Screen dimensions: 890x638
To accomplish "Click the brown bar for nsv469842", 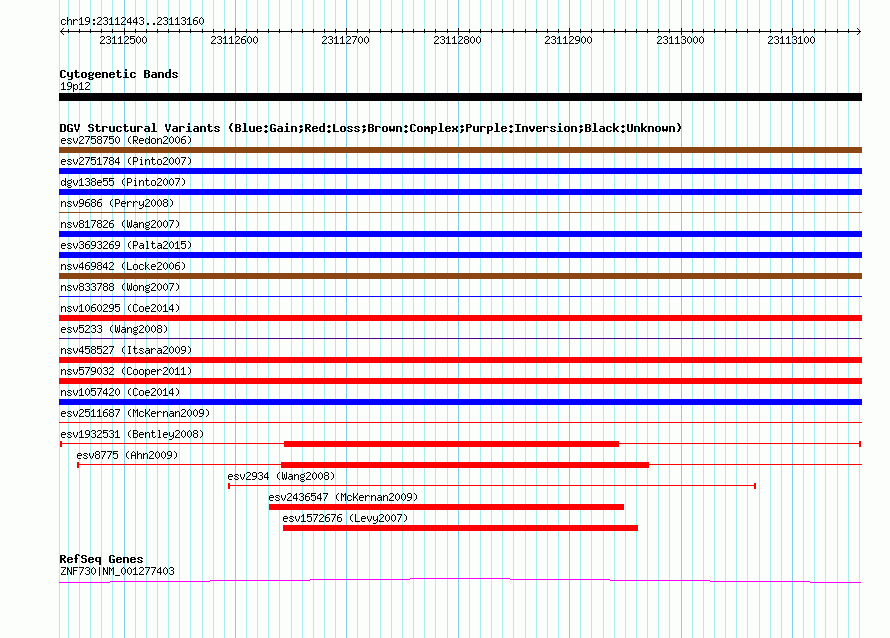I will [x=460, y=276].
